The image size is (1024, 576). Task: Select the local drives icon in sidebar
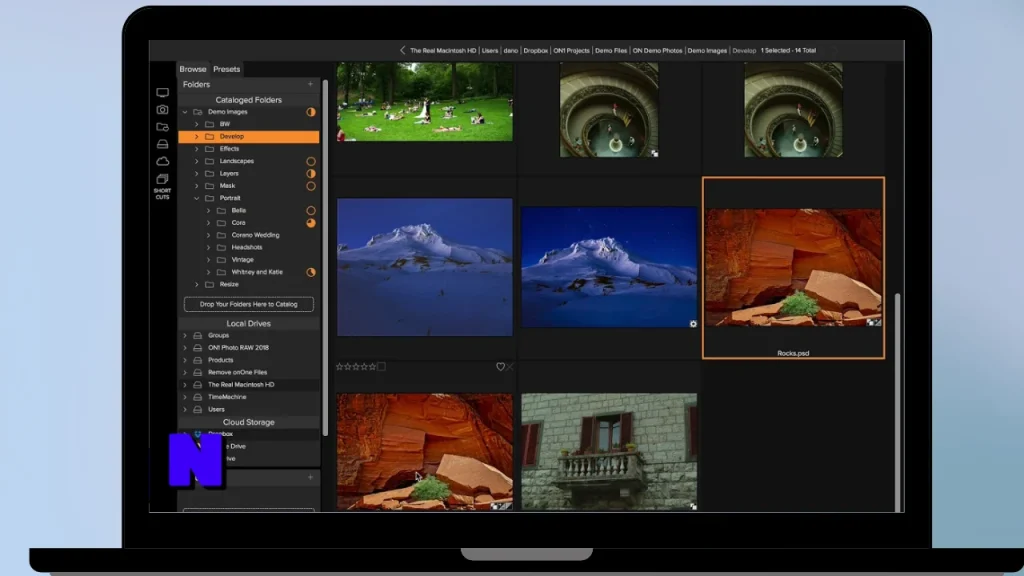coord(163,144)
